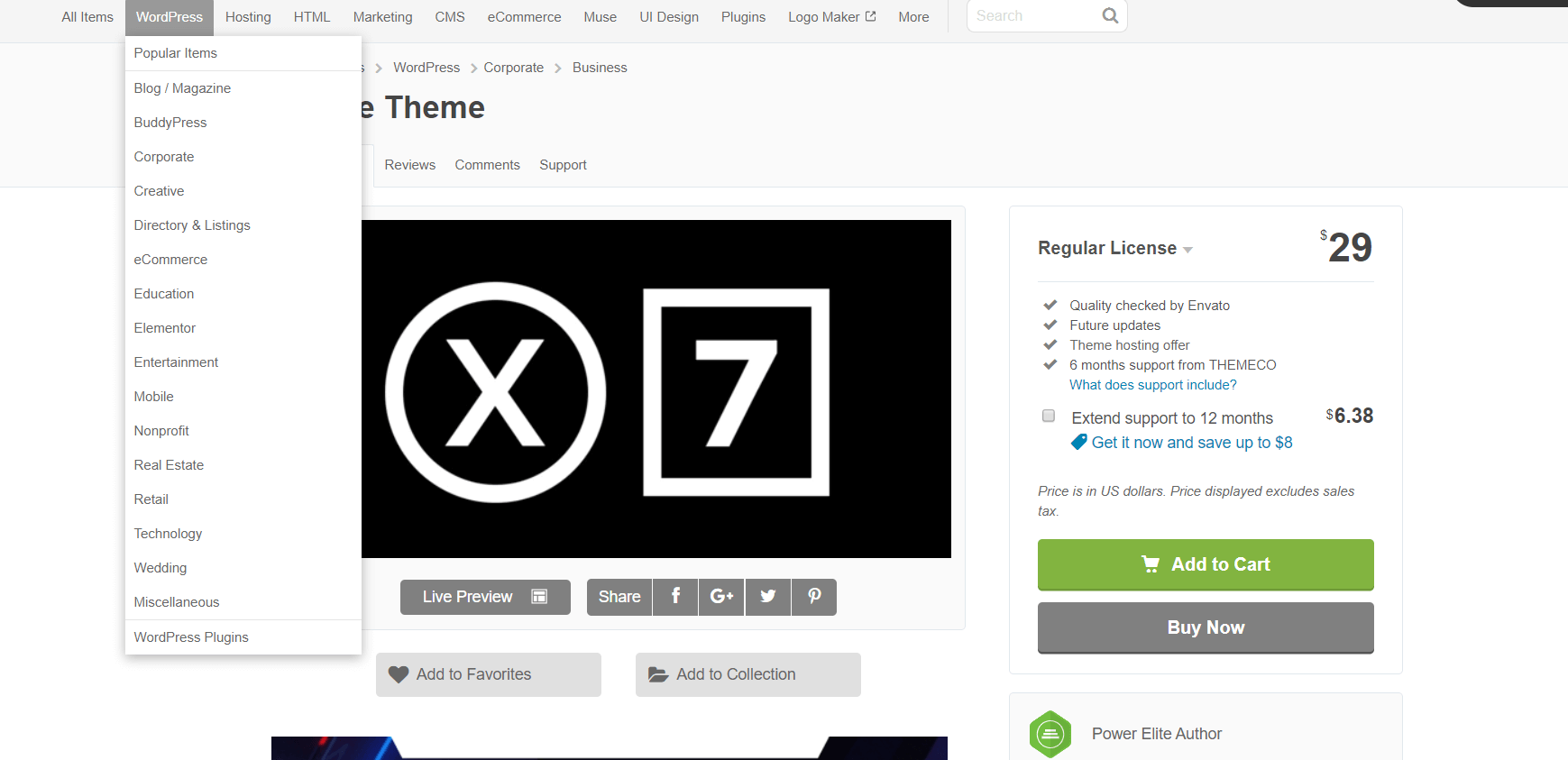
Task: Select Technology menu entry
Action: pos(243,534)
